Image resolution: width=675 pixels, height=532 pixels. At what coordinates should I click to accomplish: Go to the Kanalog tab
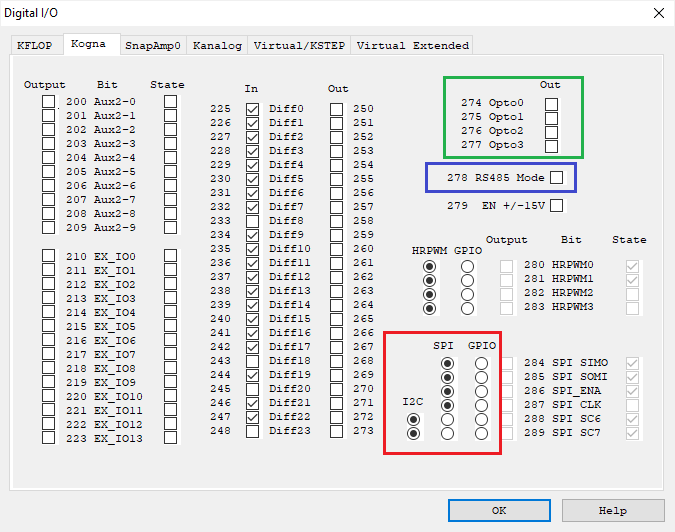217,45
